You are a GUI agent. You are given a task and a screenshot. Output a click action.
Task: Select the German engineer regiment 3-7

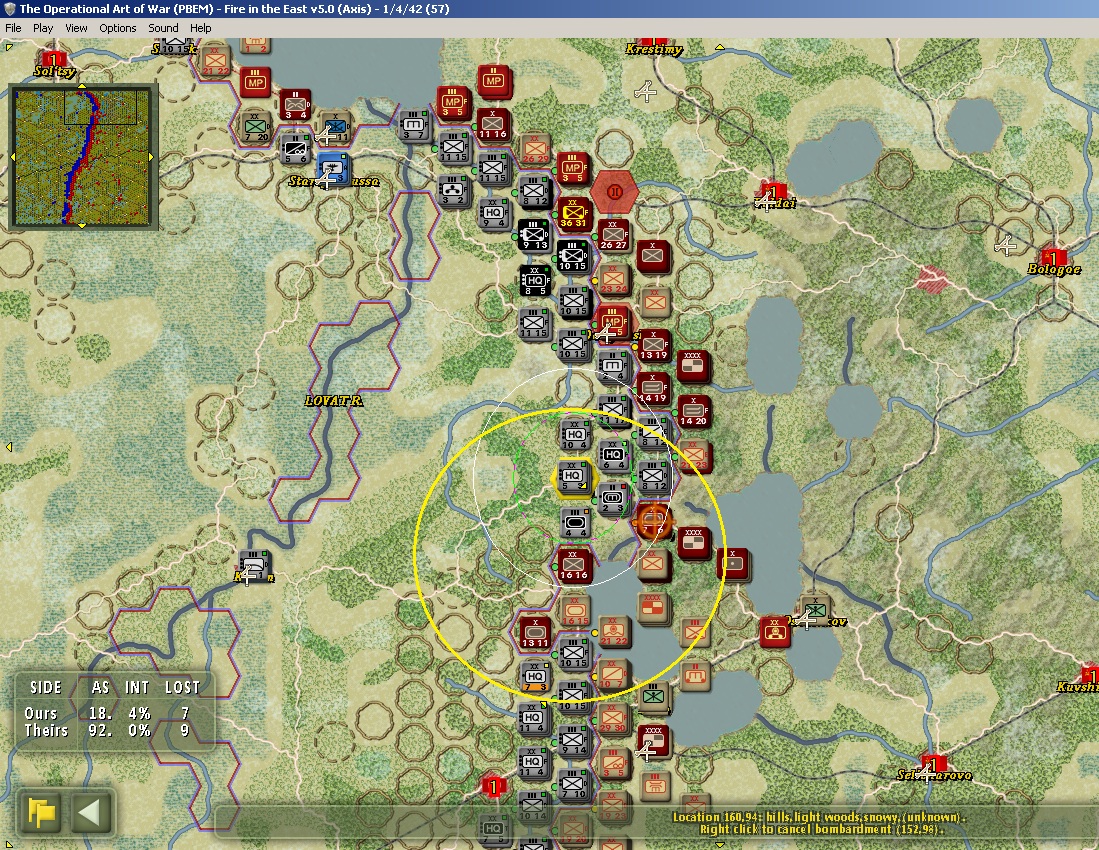tap(413, 125)
